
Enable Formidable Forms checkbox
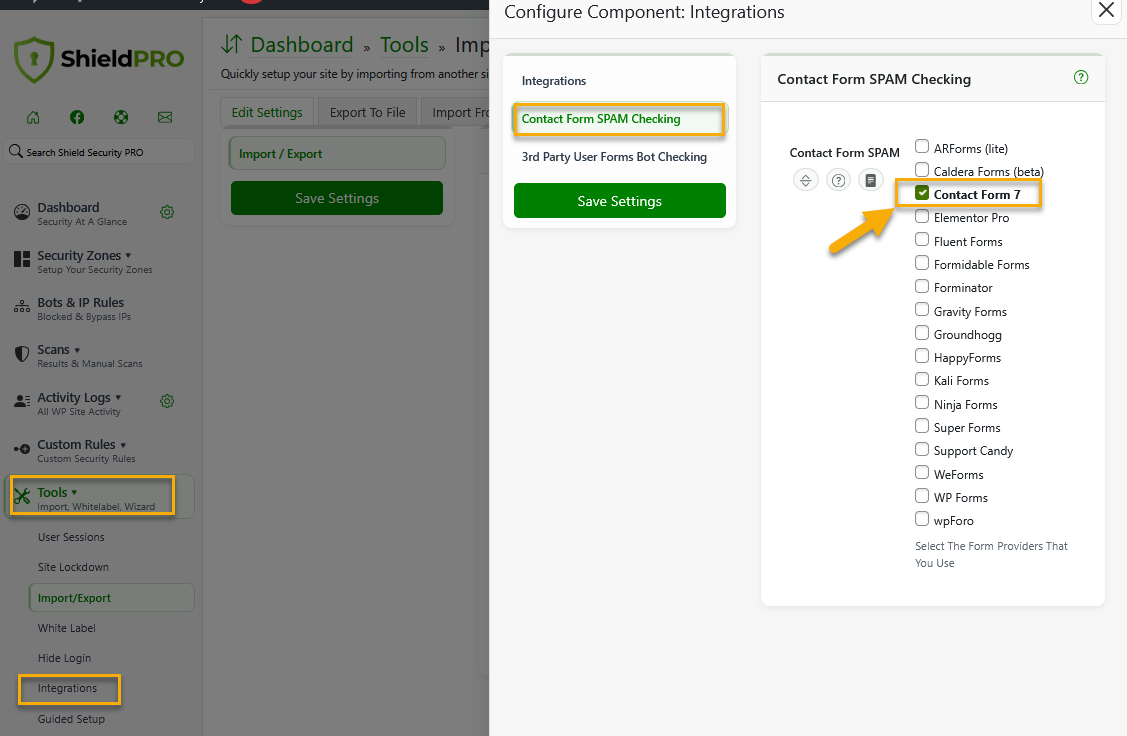921,262
